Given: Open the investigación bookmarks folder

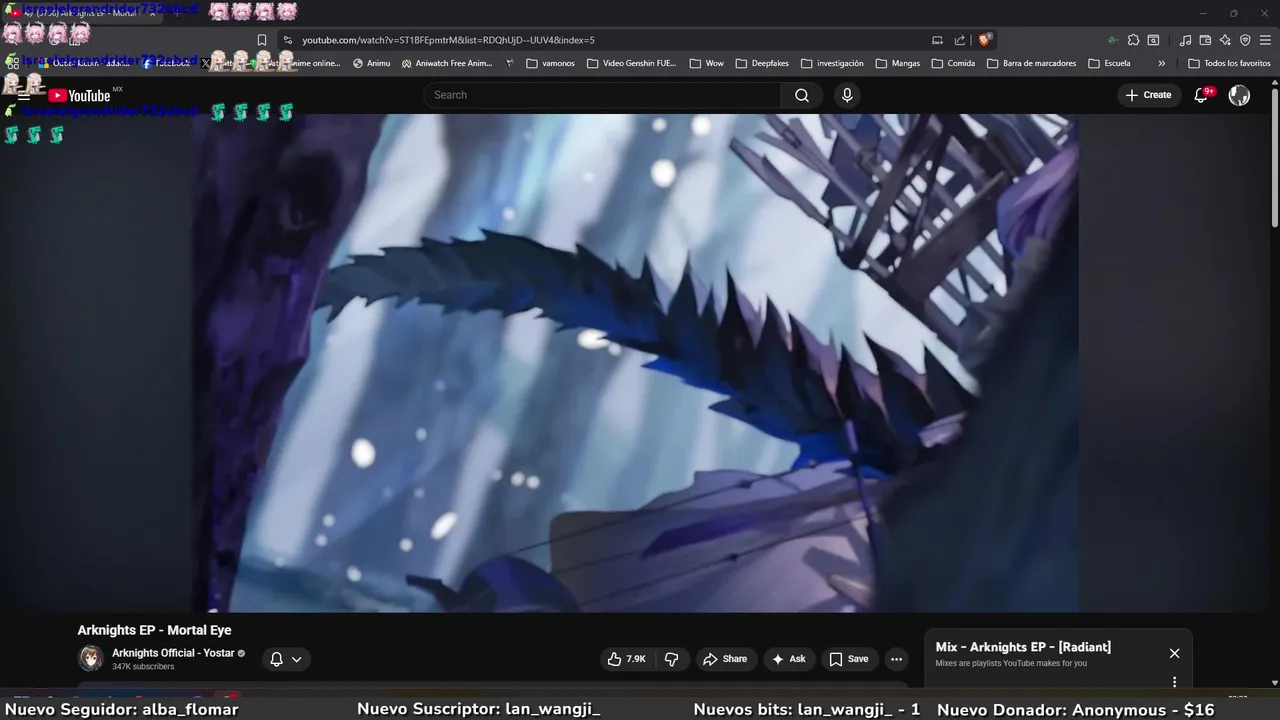Looking at the screenshot, I should click(x=832, y=63).
